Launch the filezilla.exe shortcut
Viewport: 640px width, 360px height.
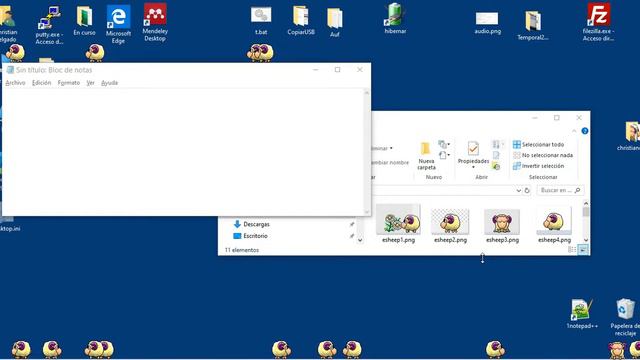pyautogui.click(x=598, y=22)
